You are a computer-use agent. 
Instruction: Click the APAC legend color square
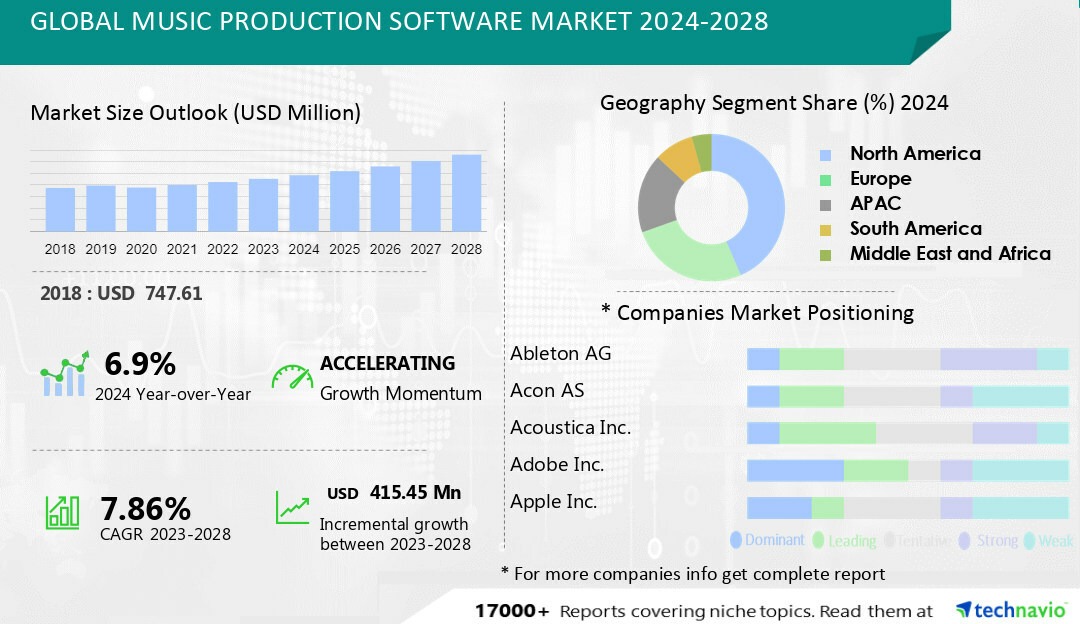[x=825, y=204]
